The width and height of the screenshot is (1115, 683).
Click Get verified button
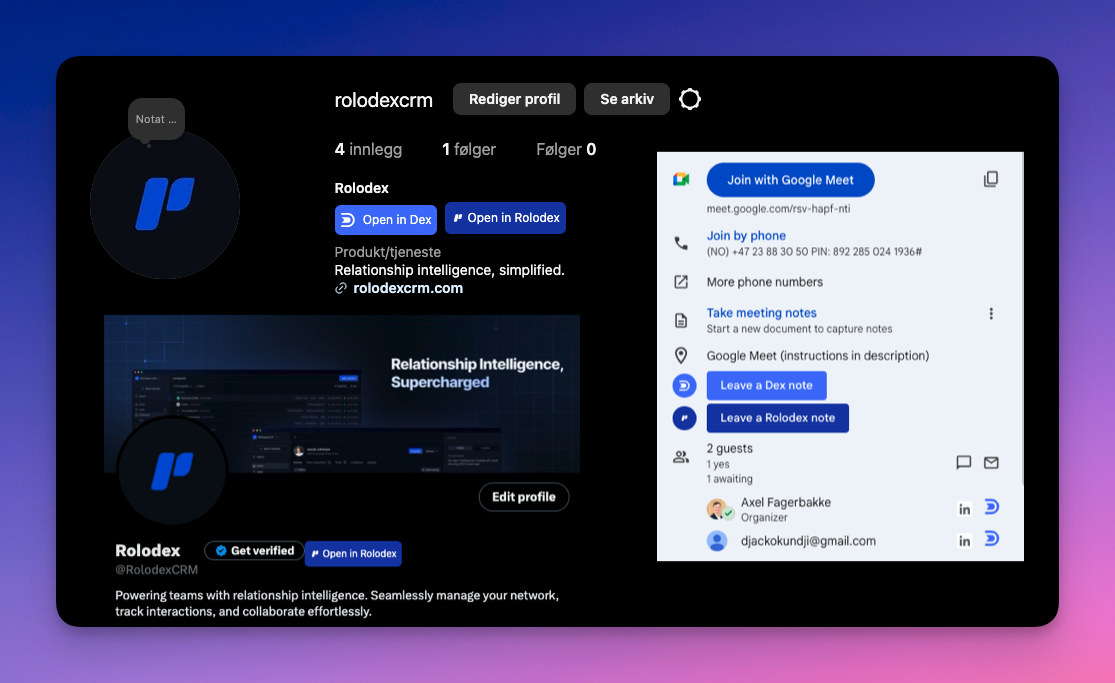[x=255, y=551]
